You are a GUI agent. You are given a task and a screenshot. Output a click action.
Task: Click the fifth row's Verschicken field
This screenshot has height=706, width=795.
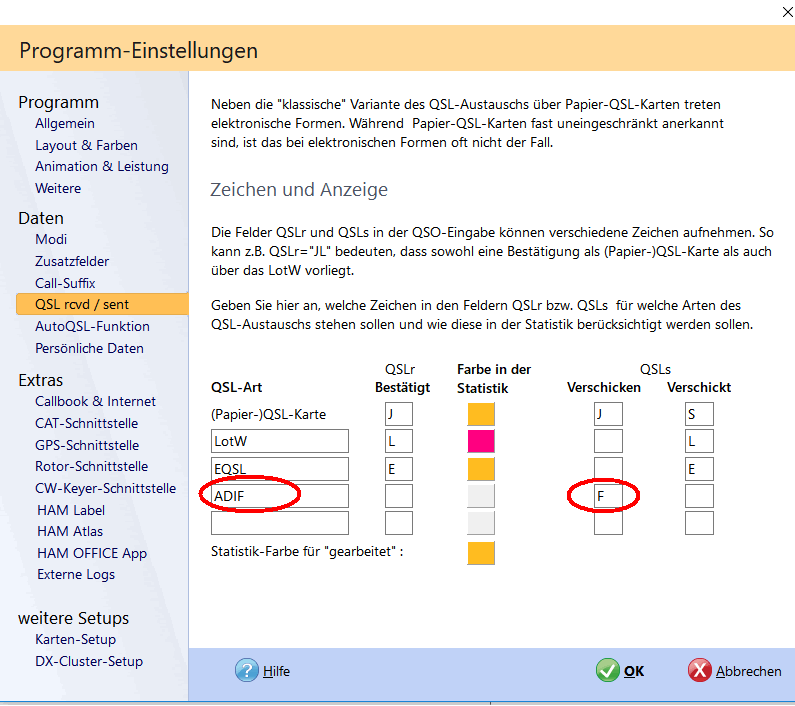coord(608,523)
